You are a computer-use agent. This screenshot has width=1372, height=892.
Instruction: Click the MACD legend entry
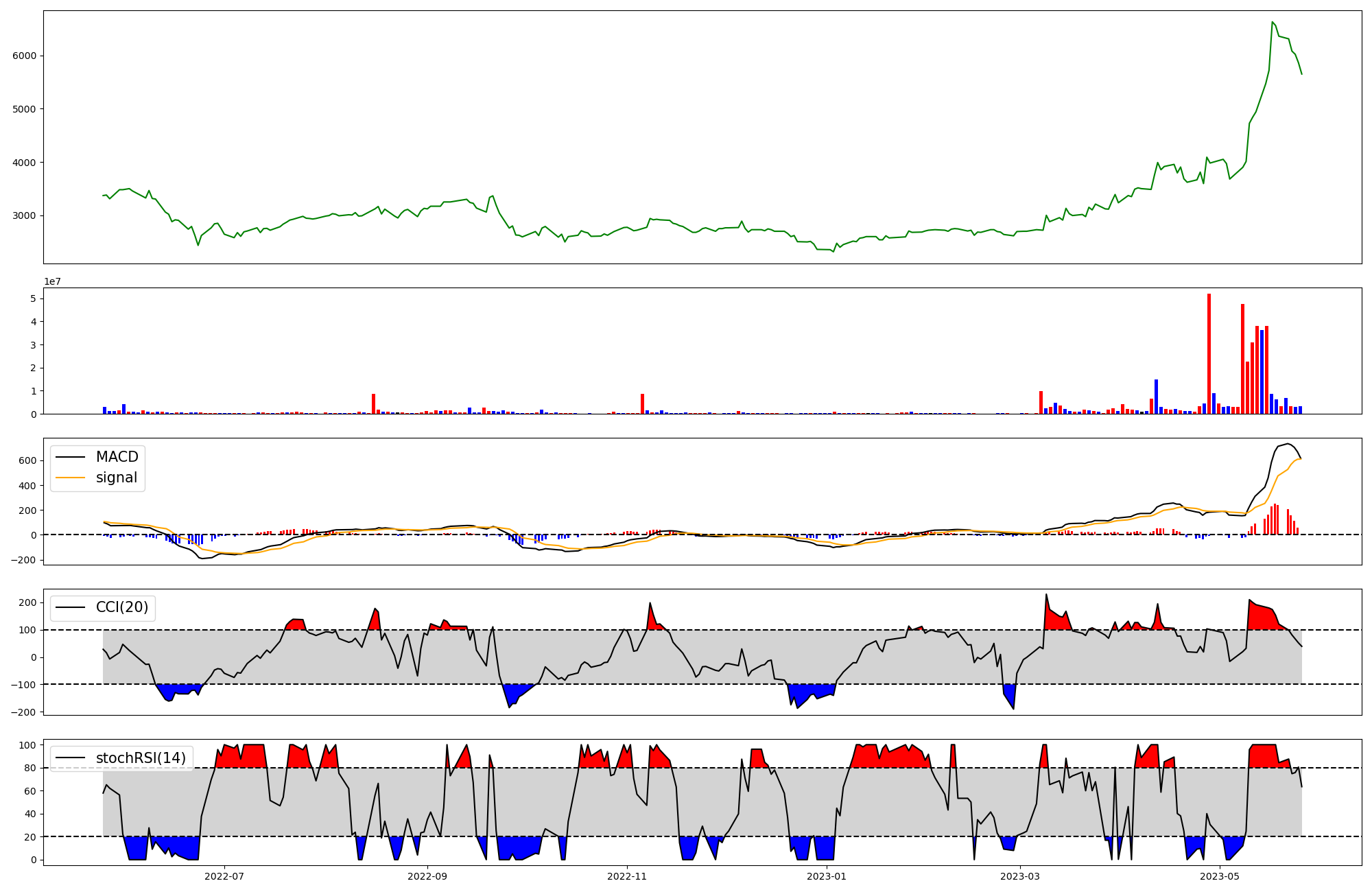point(117,457)
